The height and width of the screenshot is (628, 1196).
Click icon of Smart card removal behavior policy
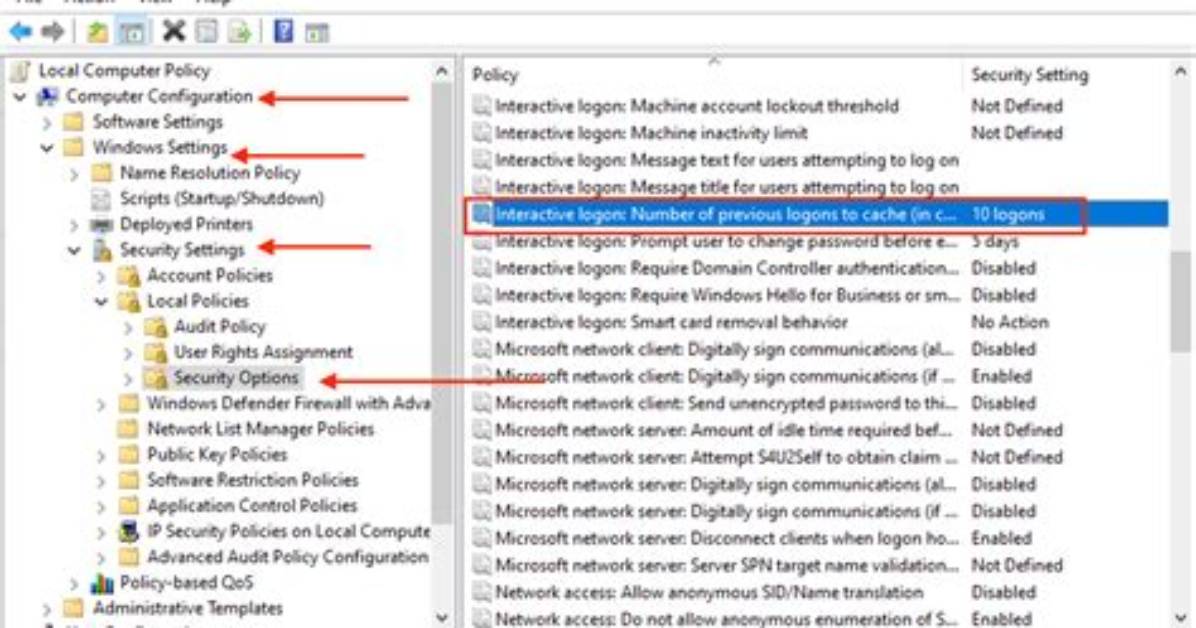(482, 322)
